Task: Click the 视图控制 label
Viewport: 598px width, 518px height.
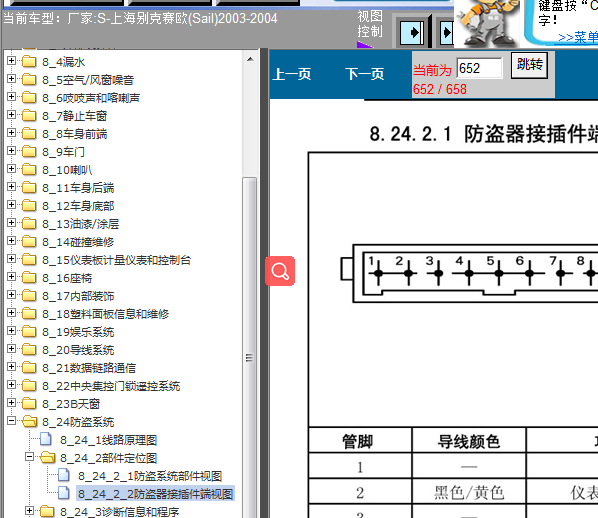Action: (x=370, y=24)
